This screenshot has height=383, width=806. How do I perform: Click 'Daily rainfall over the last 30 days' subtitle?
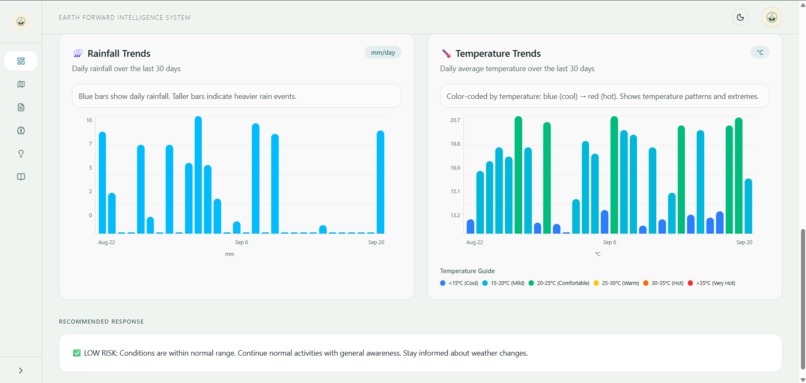tap(126, 68)
